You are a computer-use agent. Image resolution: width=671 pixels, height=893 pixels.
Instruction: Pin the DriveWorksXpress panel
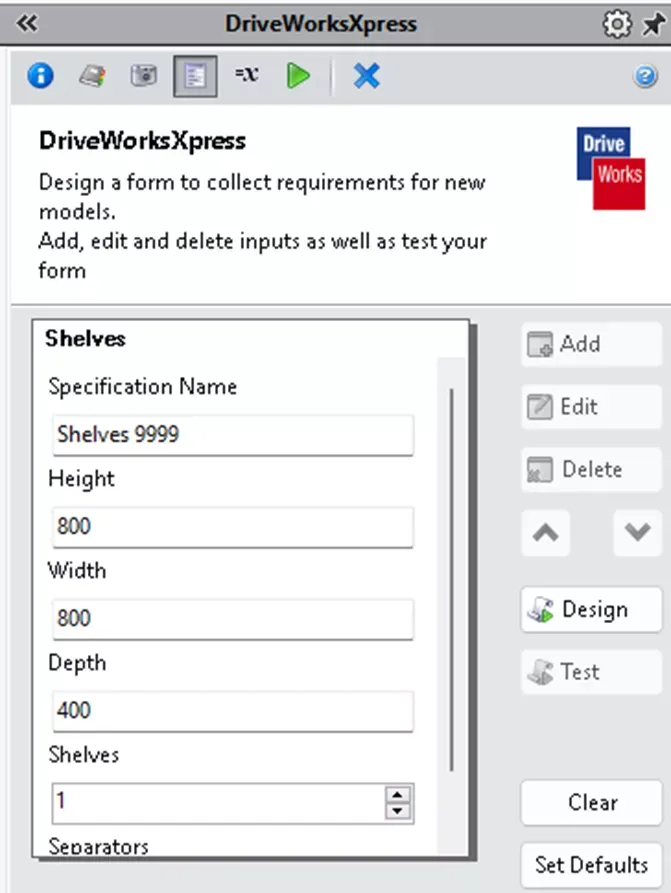pyautogui.click(x=653, y=24)
